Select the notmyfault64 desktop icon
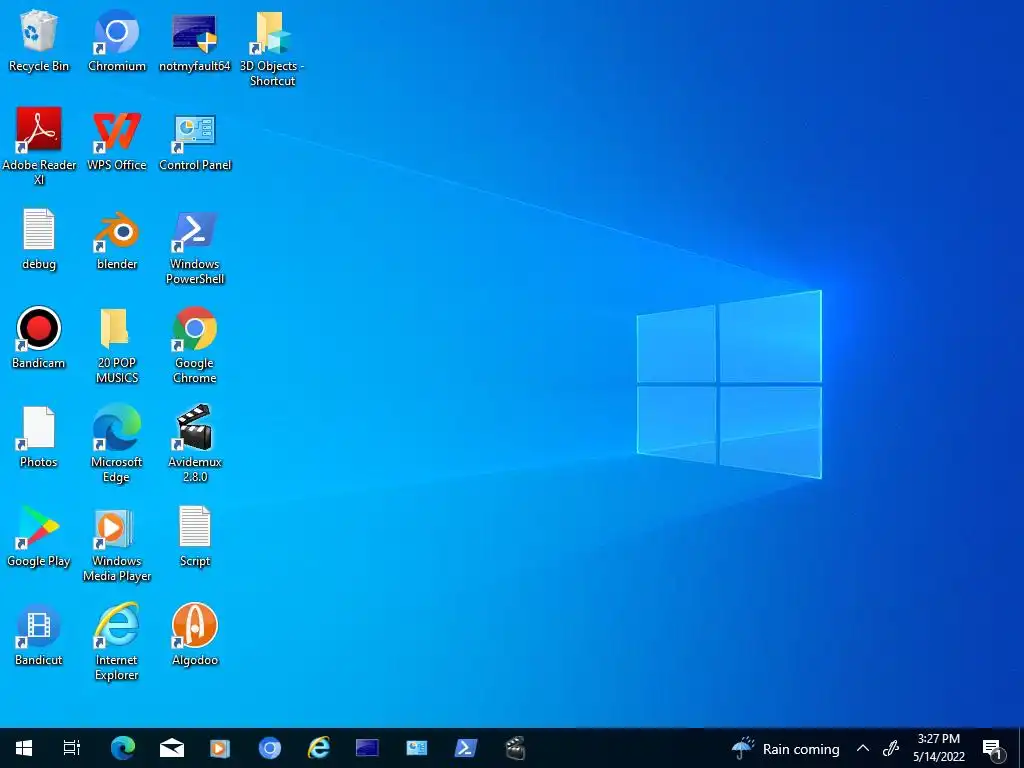 (x=195, y=41)
